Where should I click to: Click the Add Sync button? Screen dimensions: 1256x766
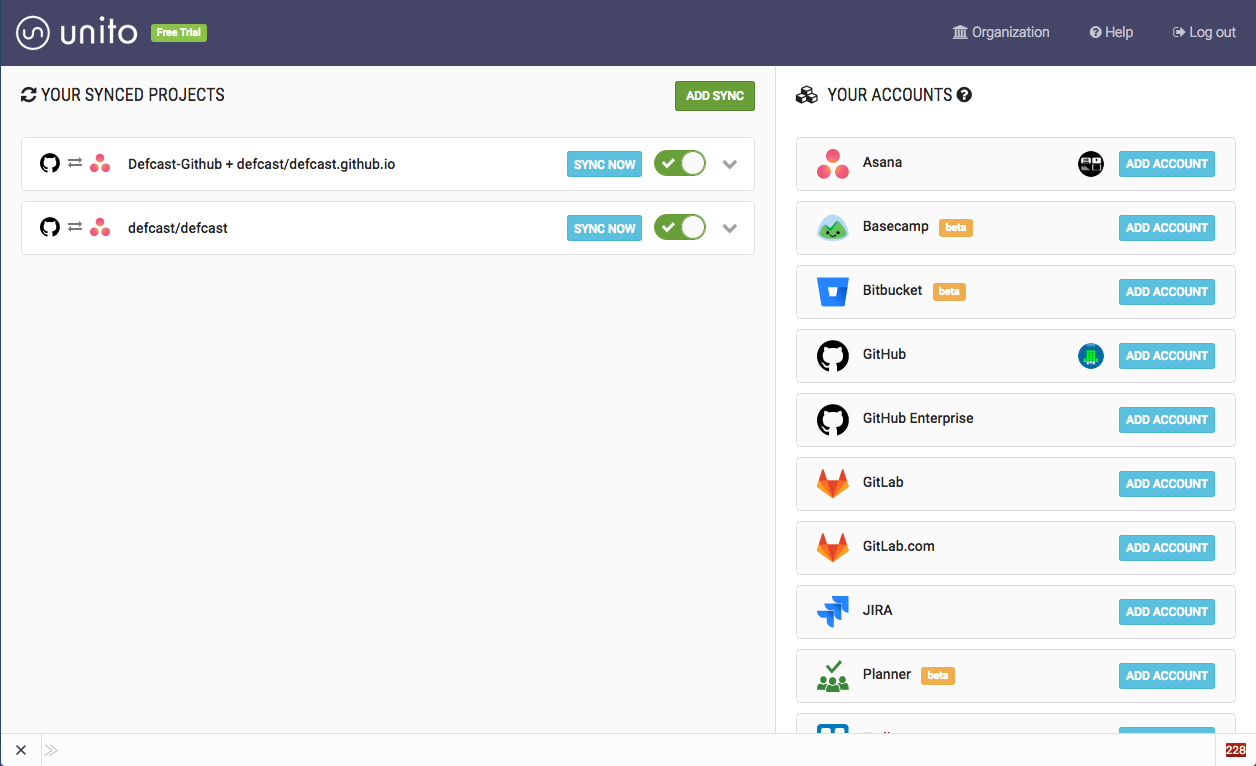point(715,96)
